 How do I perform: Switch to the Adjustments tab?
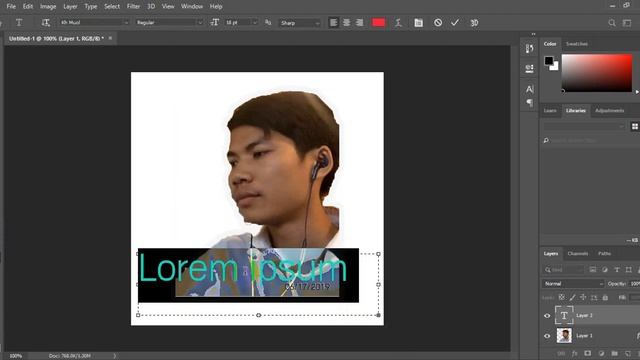(609, 111)
